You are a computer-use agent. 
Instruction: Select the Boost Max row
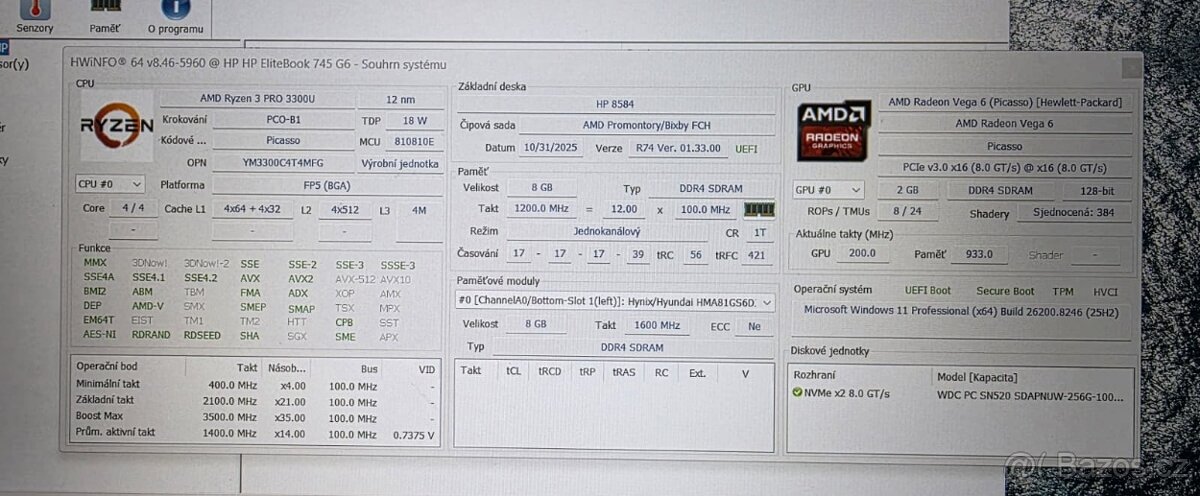click(257, 416)
